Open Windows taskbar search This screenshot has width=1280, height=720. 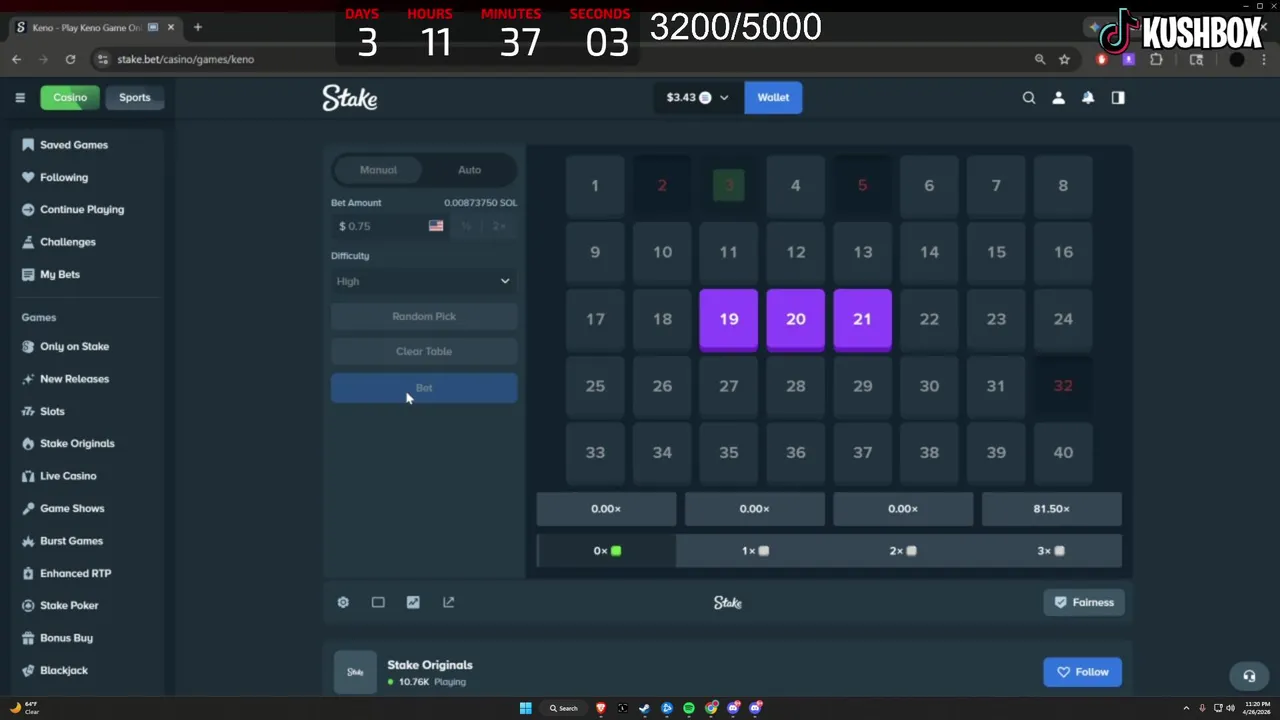[563, 708]
